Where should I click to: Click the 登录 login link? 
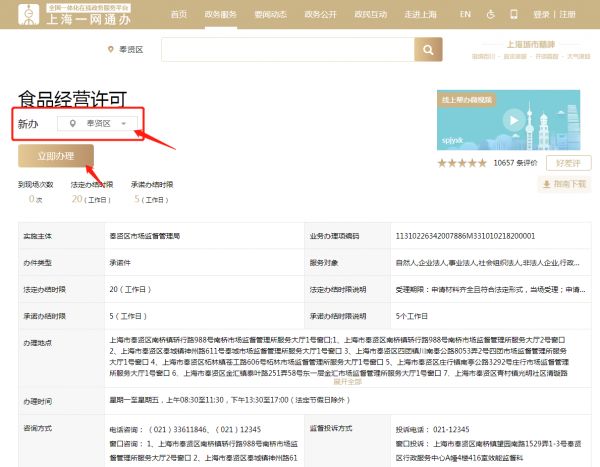point(542,15)
